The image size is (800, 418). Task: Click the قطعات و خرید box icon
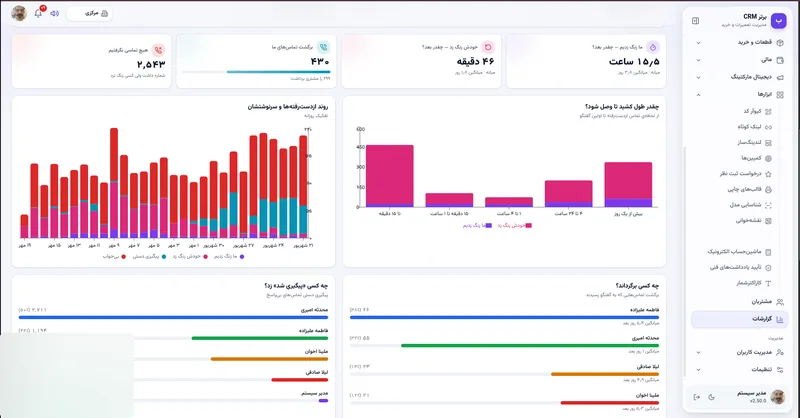tap(780, 43)
